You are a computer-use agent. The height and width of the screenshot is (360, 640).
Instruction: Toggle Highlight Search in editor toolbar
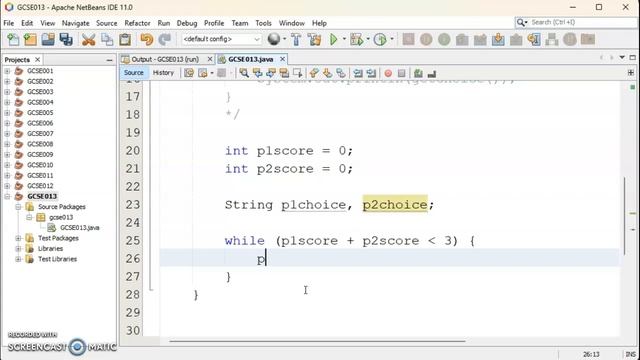point(284,73)
